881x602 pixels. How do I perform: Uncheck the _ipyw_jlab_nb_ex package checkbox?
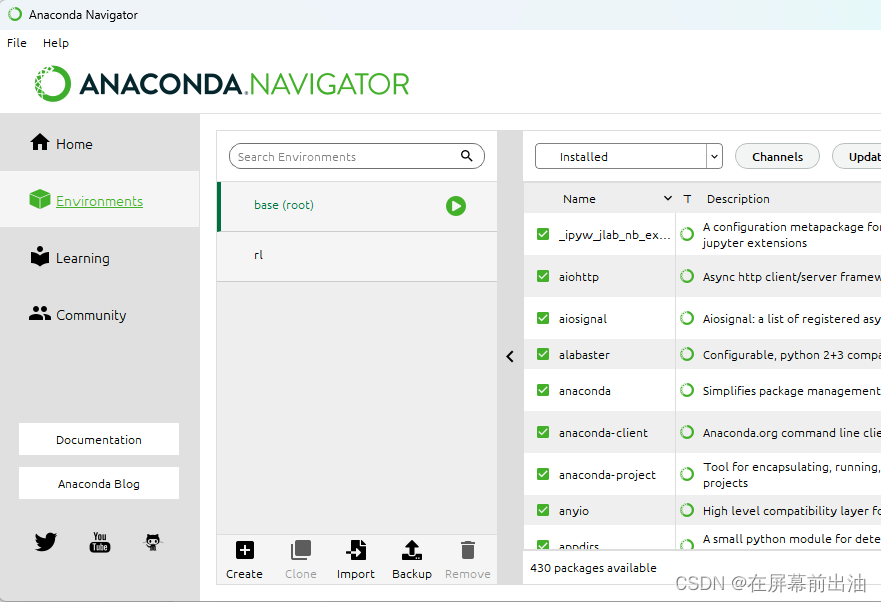click(x=543, y=234)
